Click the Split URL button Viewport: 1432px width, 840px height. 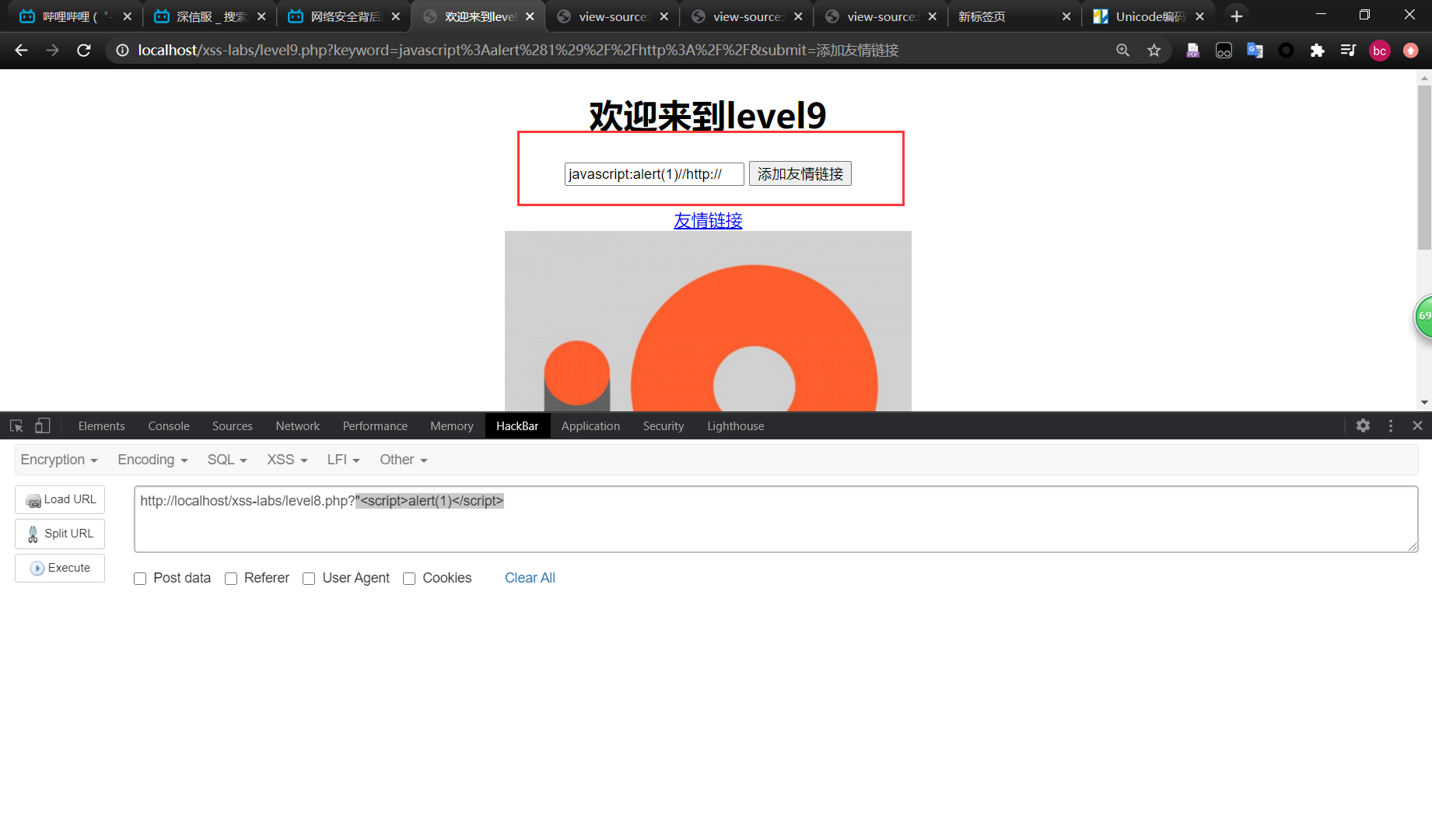[x=60, y=534]
